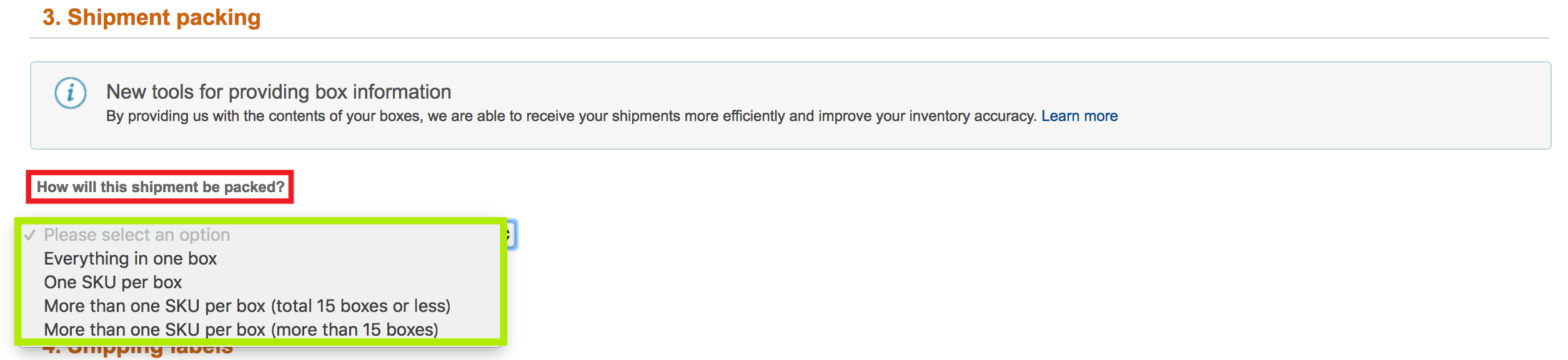
Task: Click the New tools for providing box information title
Action: click(x=279, y=92)
